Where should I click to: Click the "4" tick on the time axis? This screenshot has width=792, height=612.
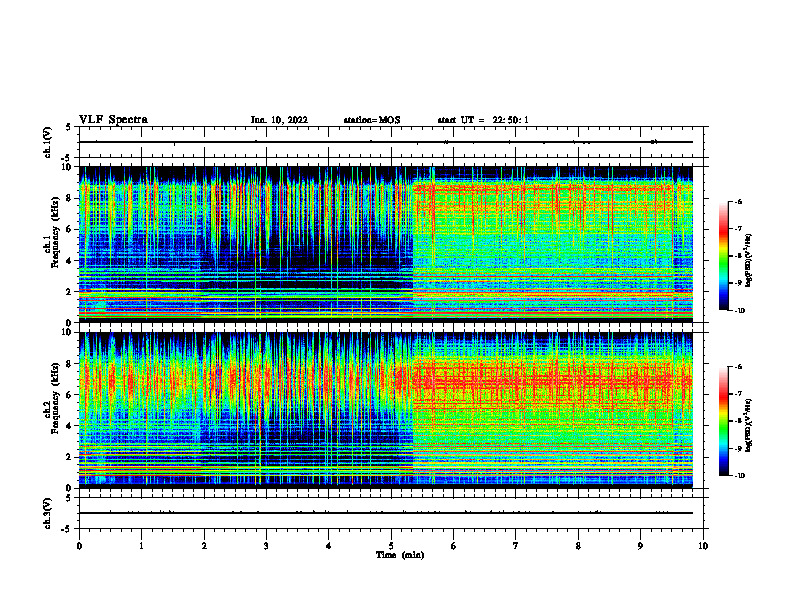click(x=329, y=546)
